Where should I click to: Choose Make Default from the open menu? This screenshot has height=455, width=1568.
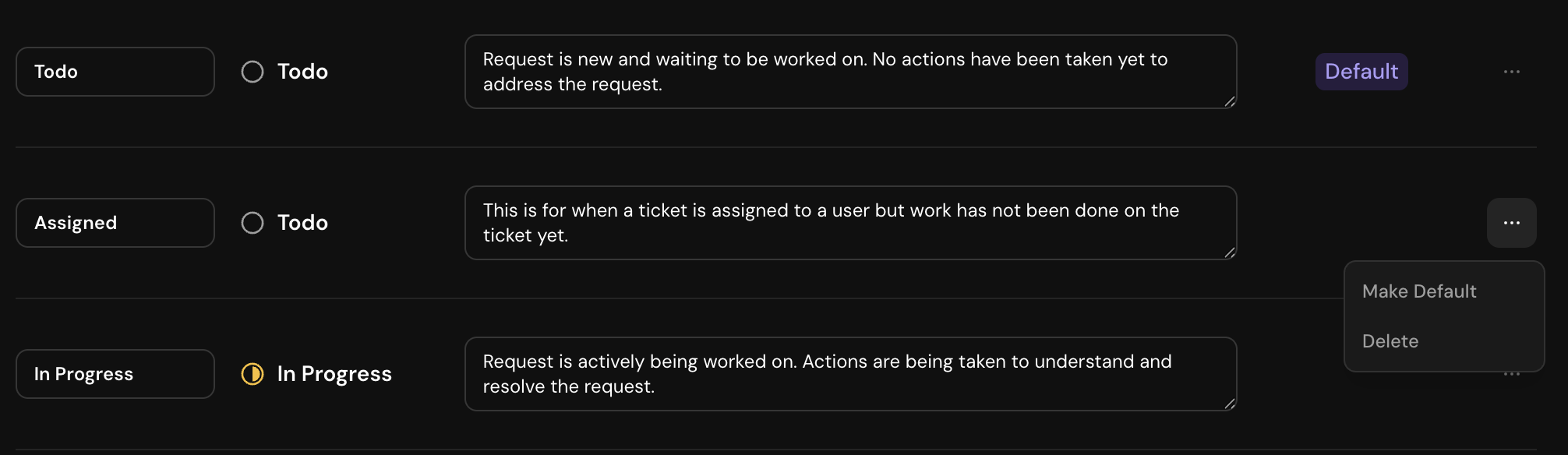pyautogui.click(x=1418, y=291)
